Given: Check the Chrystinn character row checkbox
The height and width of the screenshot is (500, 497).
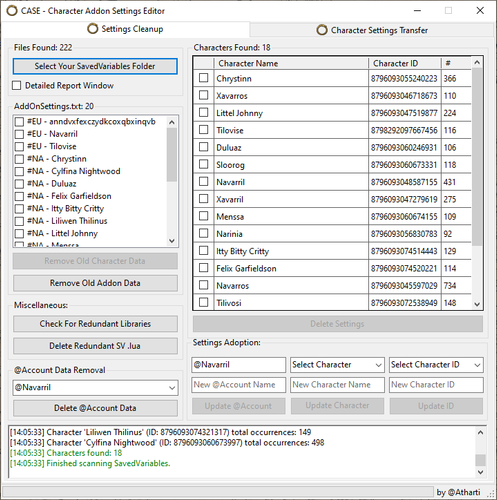Looking at the screenshot, I should tap(204, 78).
